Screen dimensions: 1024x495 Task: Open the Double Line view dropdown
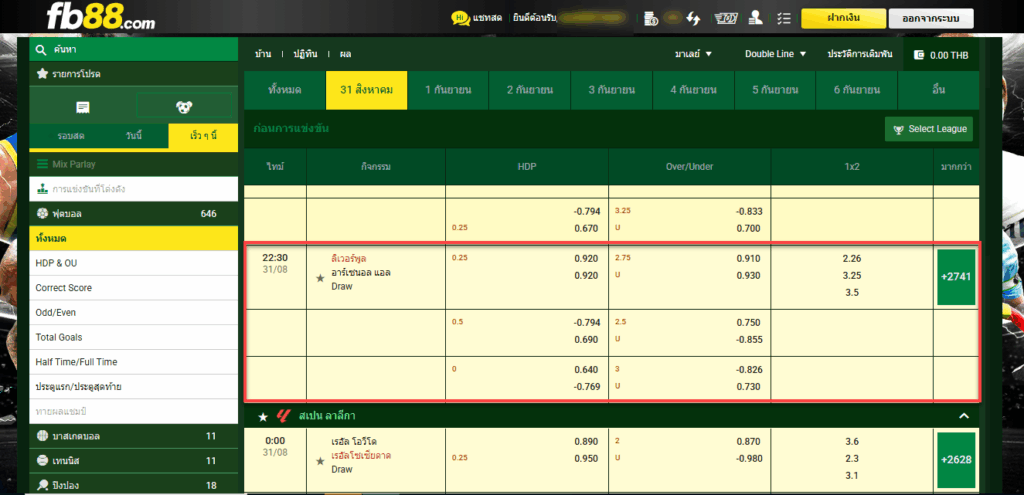tap(776, 54)
